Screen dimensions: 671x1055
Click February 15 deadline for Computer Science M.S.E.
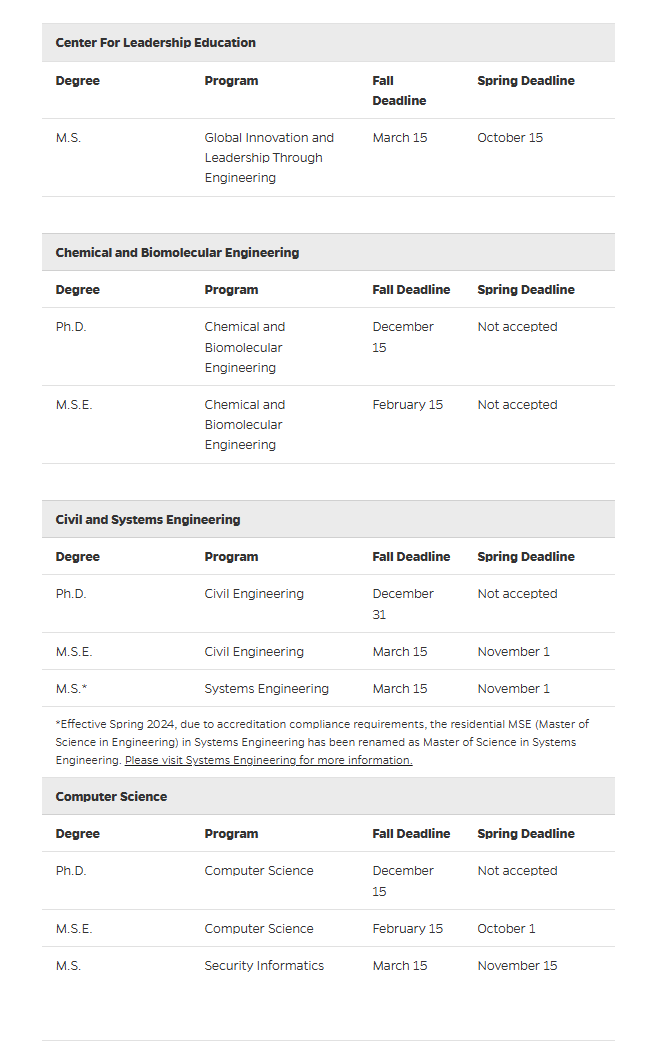click(x=407, y=929)
